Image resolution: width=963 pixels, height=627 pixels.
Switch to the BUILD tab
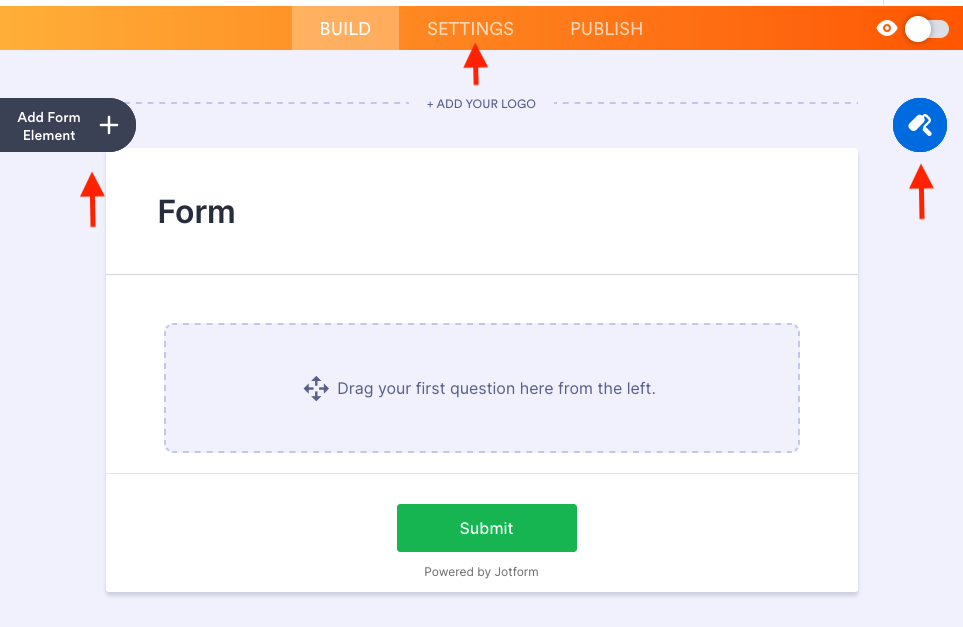(x=345, y=29)
